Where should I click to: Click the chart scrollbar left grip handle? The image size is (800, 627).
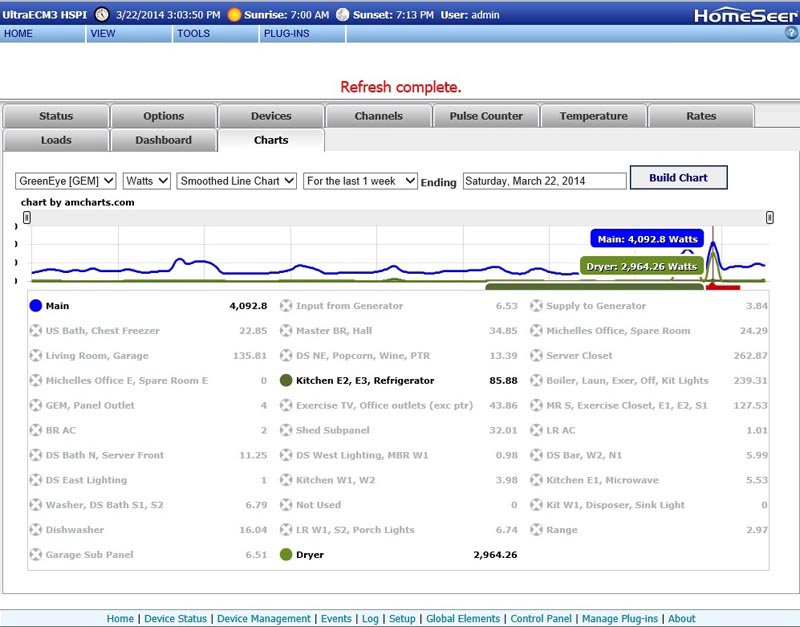coord(27,218)
